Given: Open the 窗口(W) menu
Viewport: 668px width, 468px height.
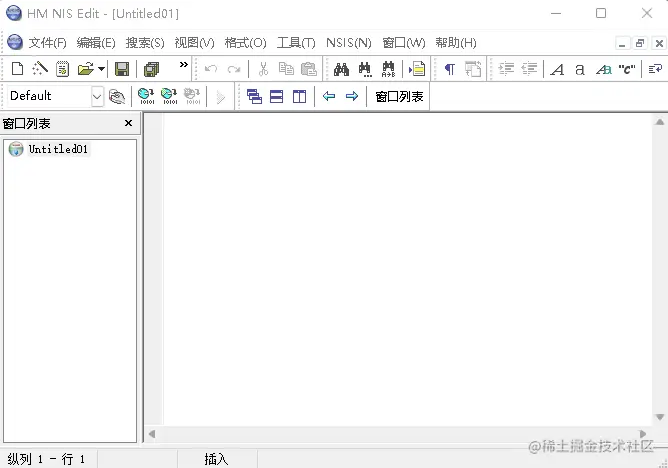Looking at the screenshot, I should pos(403,43).
